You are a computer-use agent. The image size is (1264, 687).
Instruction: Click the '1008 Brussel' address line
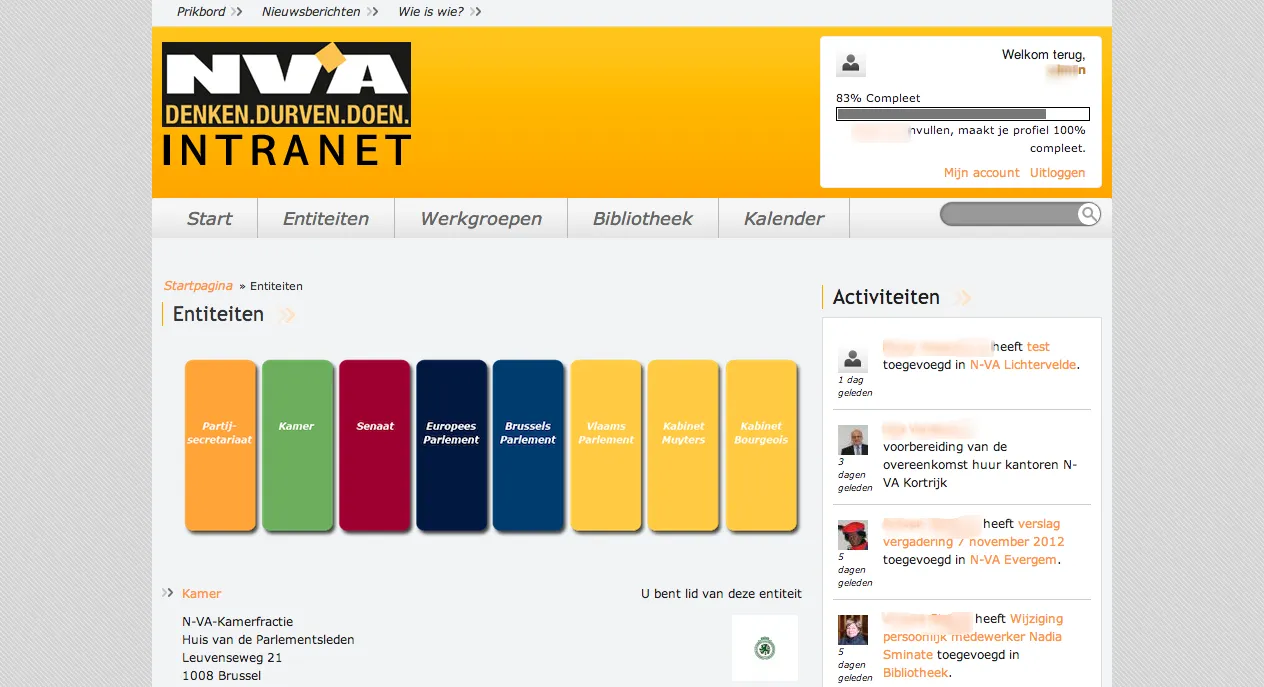pos(222,675)
